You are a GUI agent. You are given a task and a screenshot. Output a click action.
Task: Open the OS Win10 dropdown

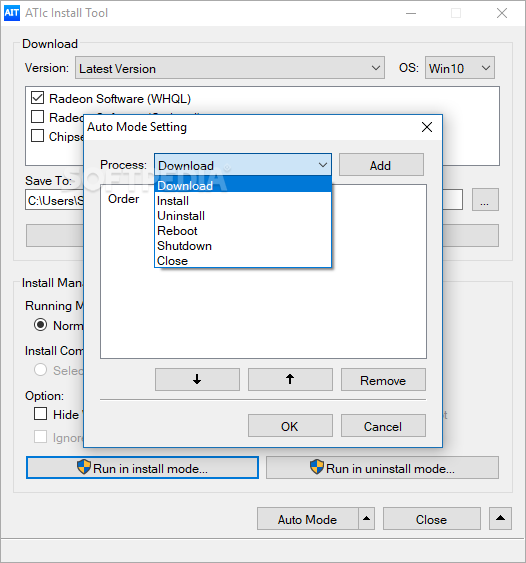pyautogui.click(x=460, y=68)
